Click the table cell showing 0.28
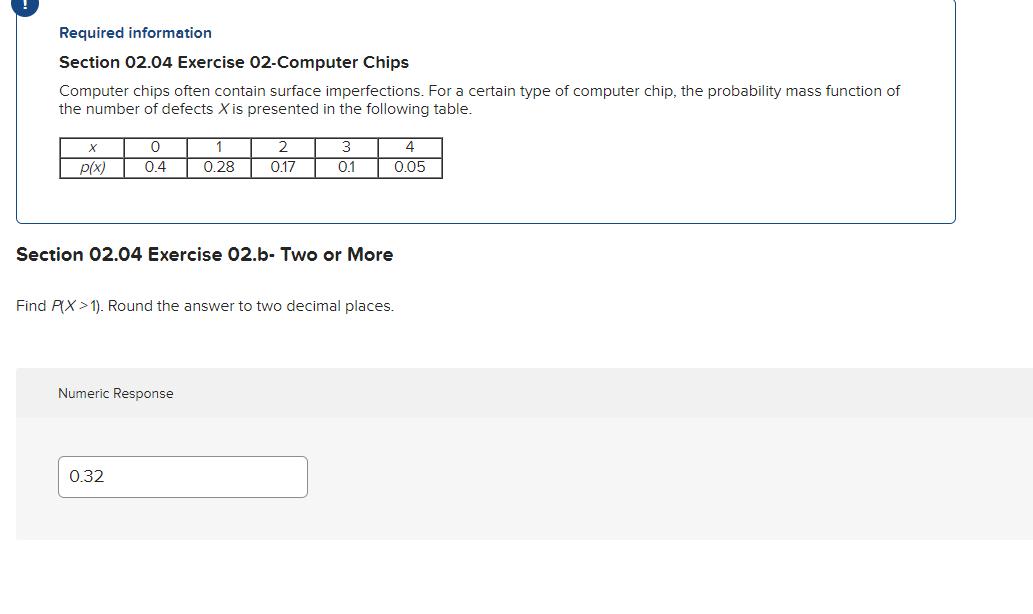 point(219,167)
